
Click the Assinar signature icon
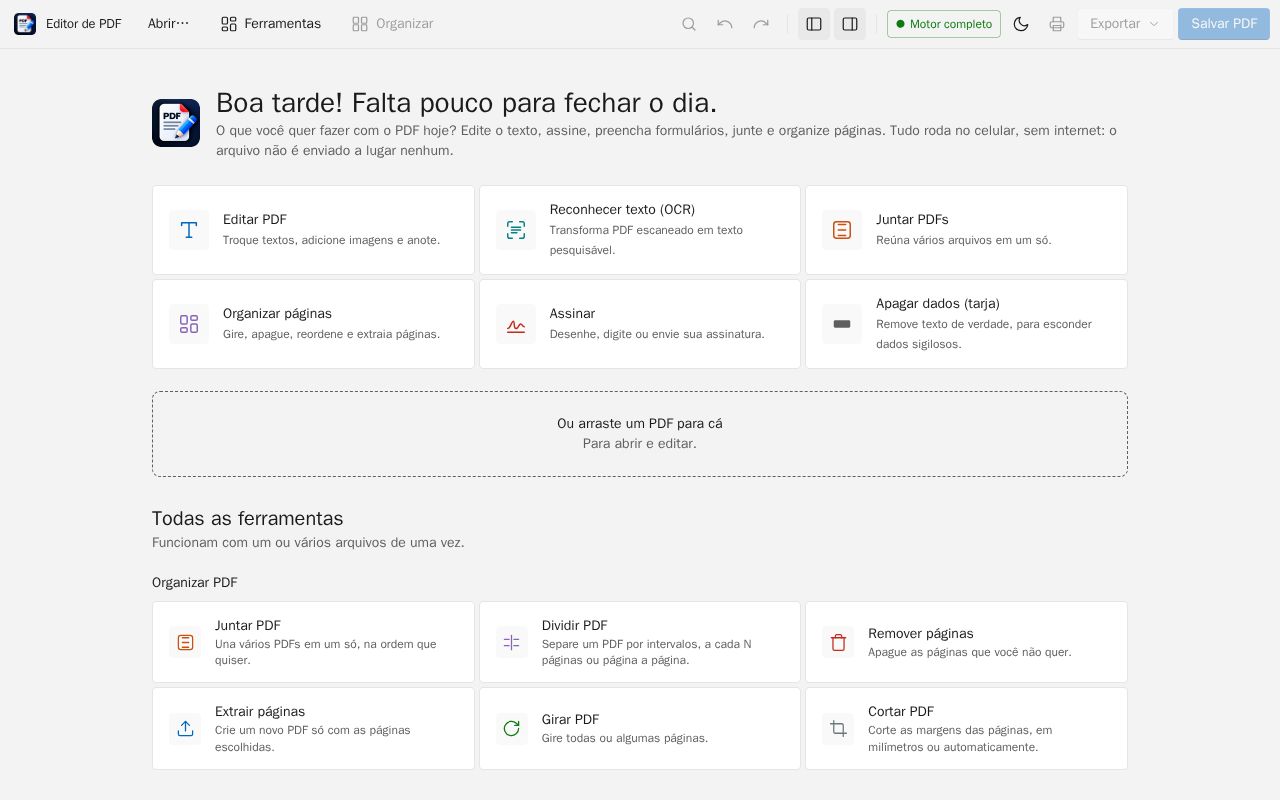516,324
